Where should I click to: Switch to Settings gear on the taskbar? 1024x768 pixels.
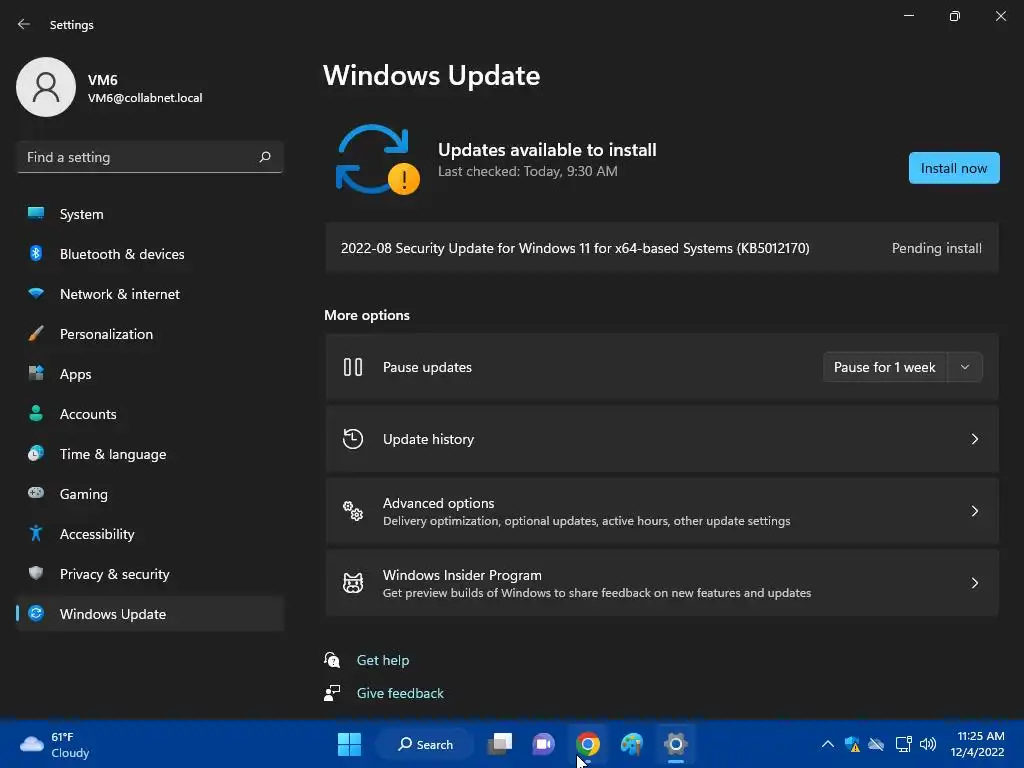tap(675, 744)
